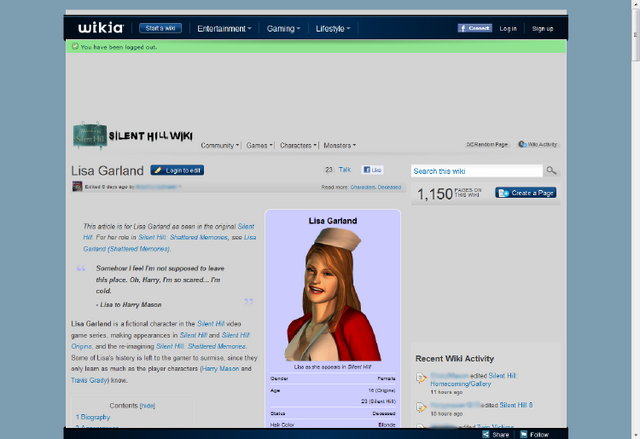
Task: Click the Lisa Garland nurse image
Action: click(x=333, y=294)
